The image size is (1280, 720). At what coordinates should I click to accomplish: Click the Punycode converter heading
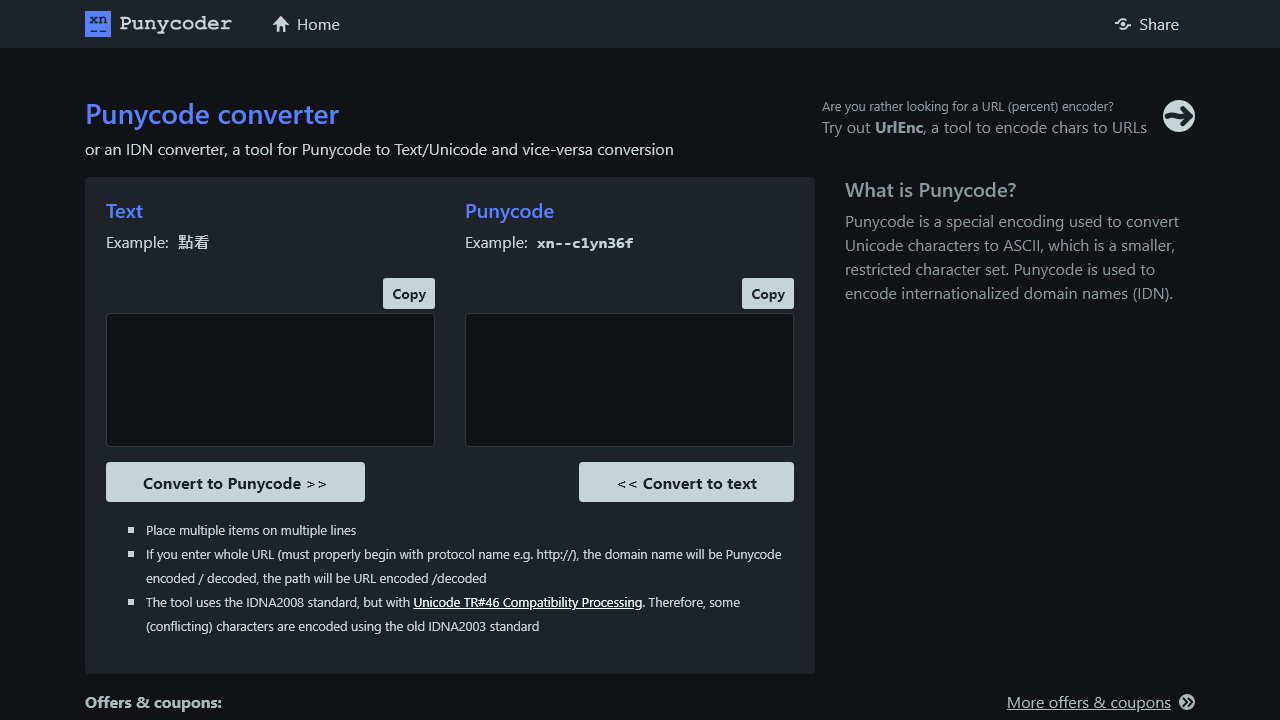[x=212, y=114]
